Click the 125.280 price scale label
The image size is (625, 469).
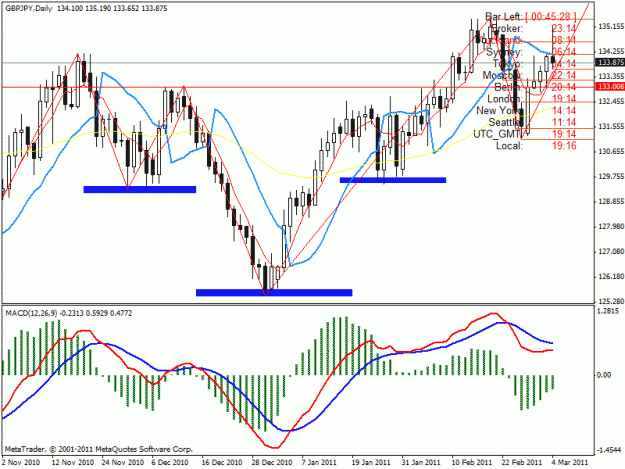coord(610,301)
